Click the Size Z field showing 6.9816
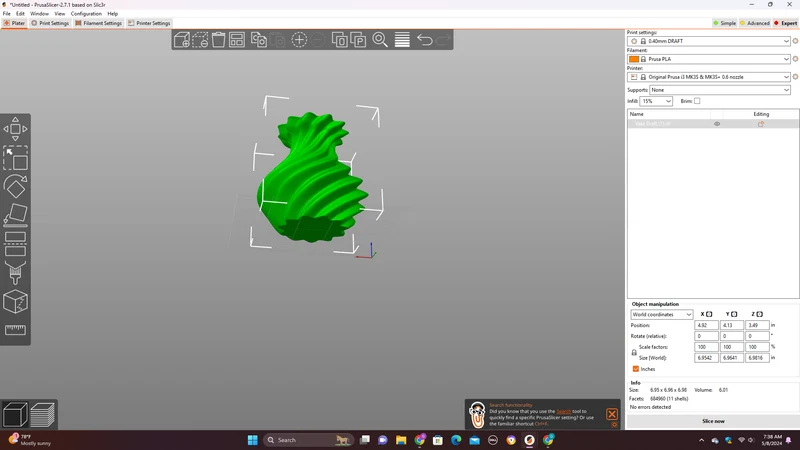Screen dimensions: 800x450 (757, 358)
